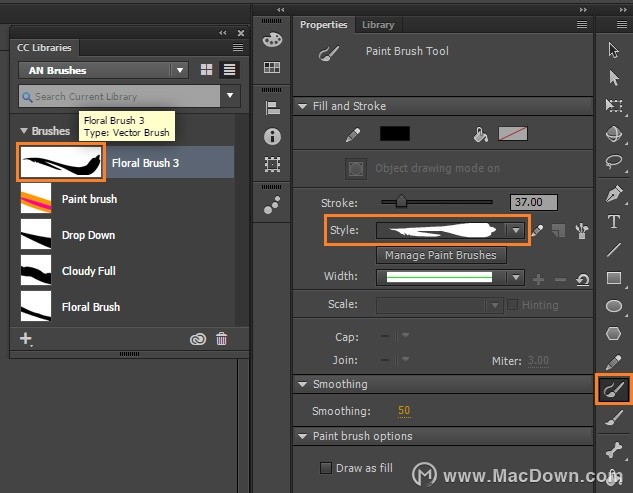633x493 pixels.
Task: Select the PolyStar hexagon tool
Action: (614, 334)
